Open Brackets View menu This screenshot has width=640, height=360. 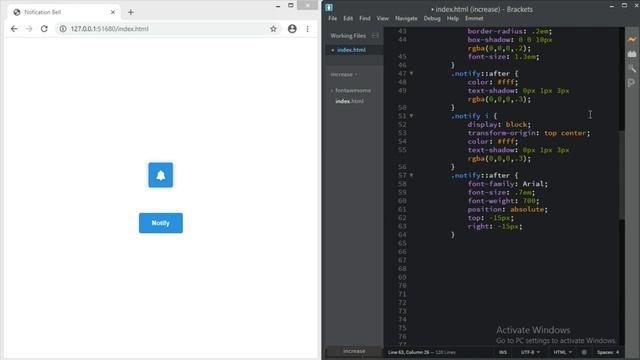point(382,18)
